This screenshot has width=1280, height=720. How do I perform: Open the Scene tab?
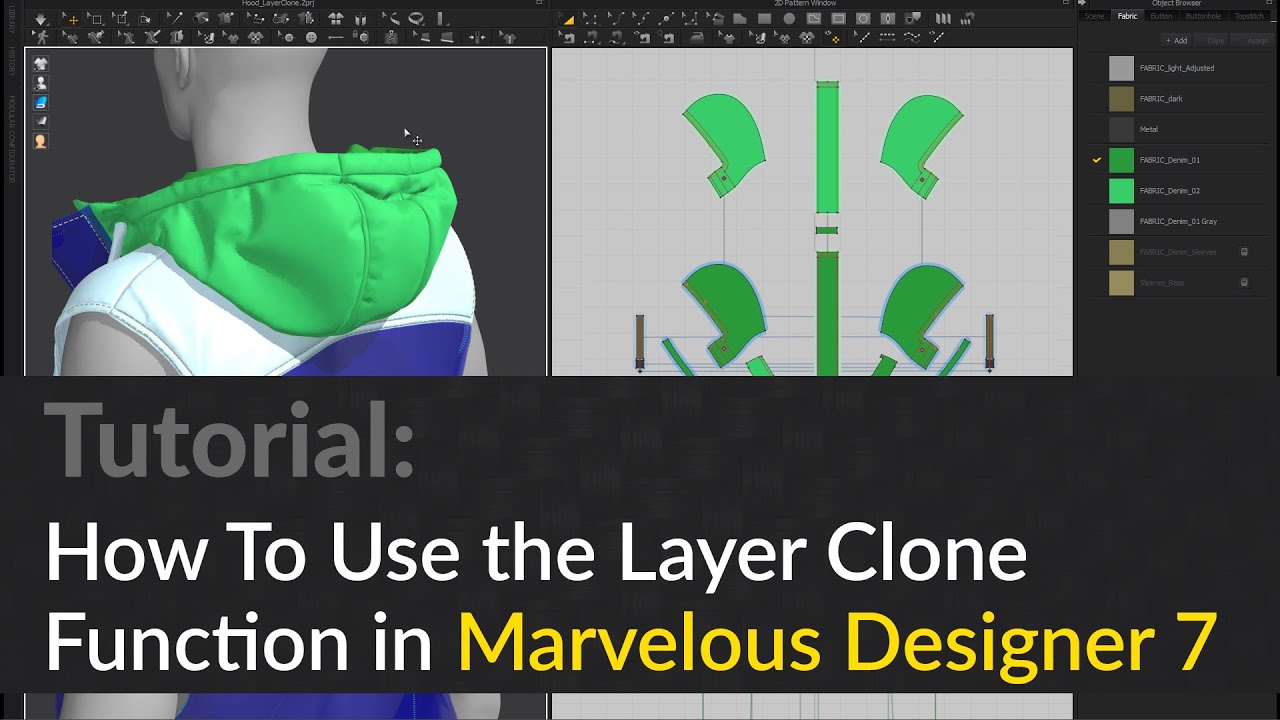pyautogui.click(x=1095, y=16)
